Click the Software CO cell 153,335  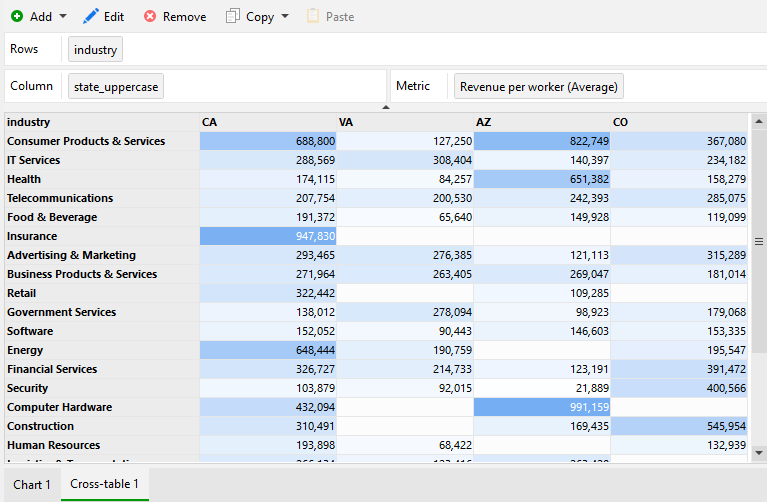(x=679, y=331)
